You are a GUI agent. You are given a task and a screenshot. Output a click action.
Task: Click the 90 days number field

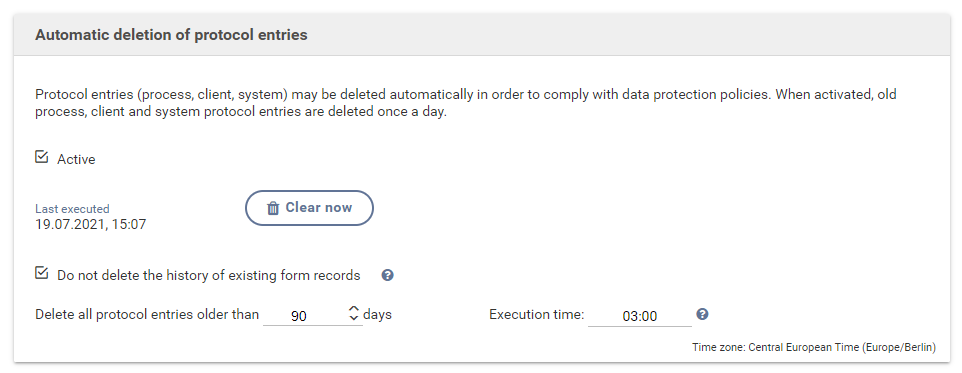click(x=305, y=316)
